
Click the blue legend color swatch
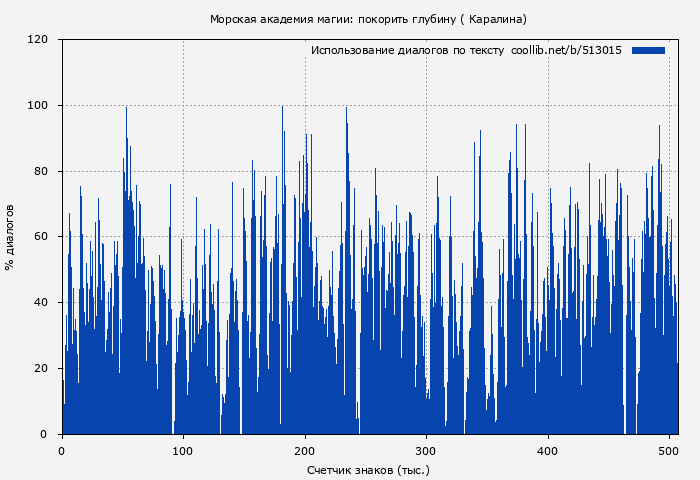[648, 50]
